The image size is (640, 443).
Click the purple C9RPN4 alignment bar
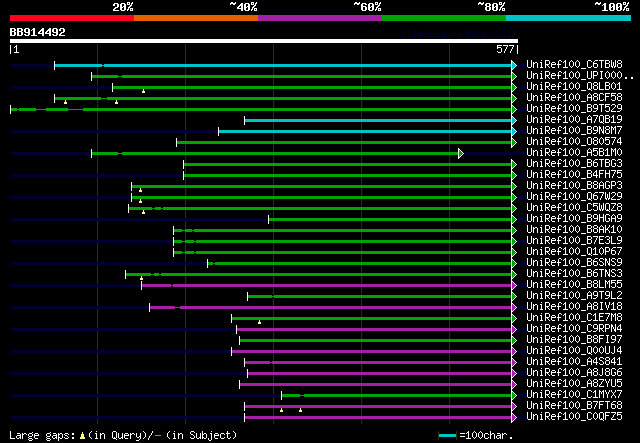point(374,329)
